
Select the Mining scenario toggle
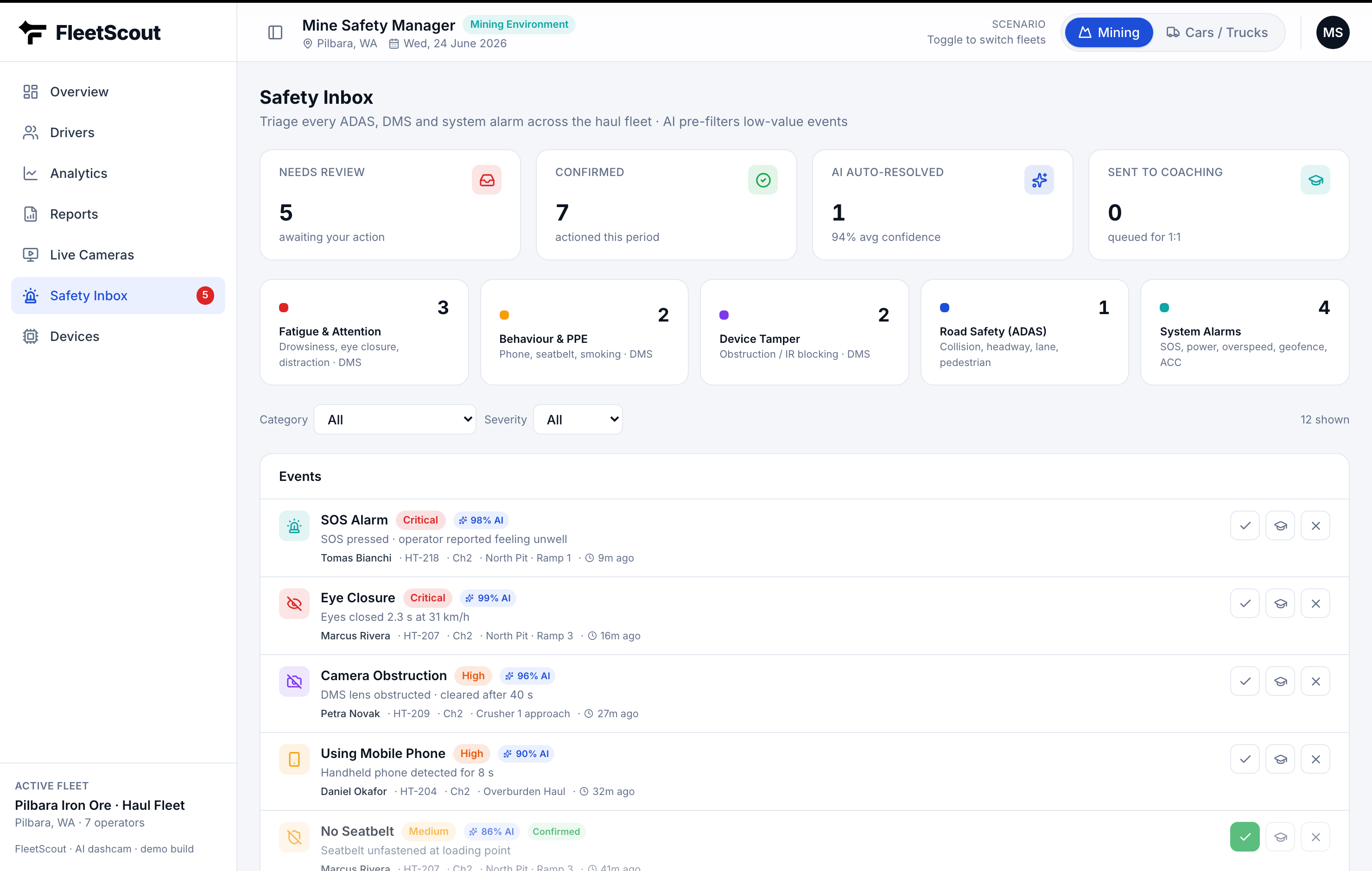pyautogui.click(x=1108, y=32)
